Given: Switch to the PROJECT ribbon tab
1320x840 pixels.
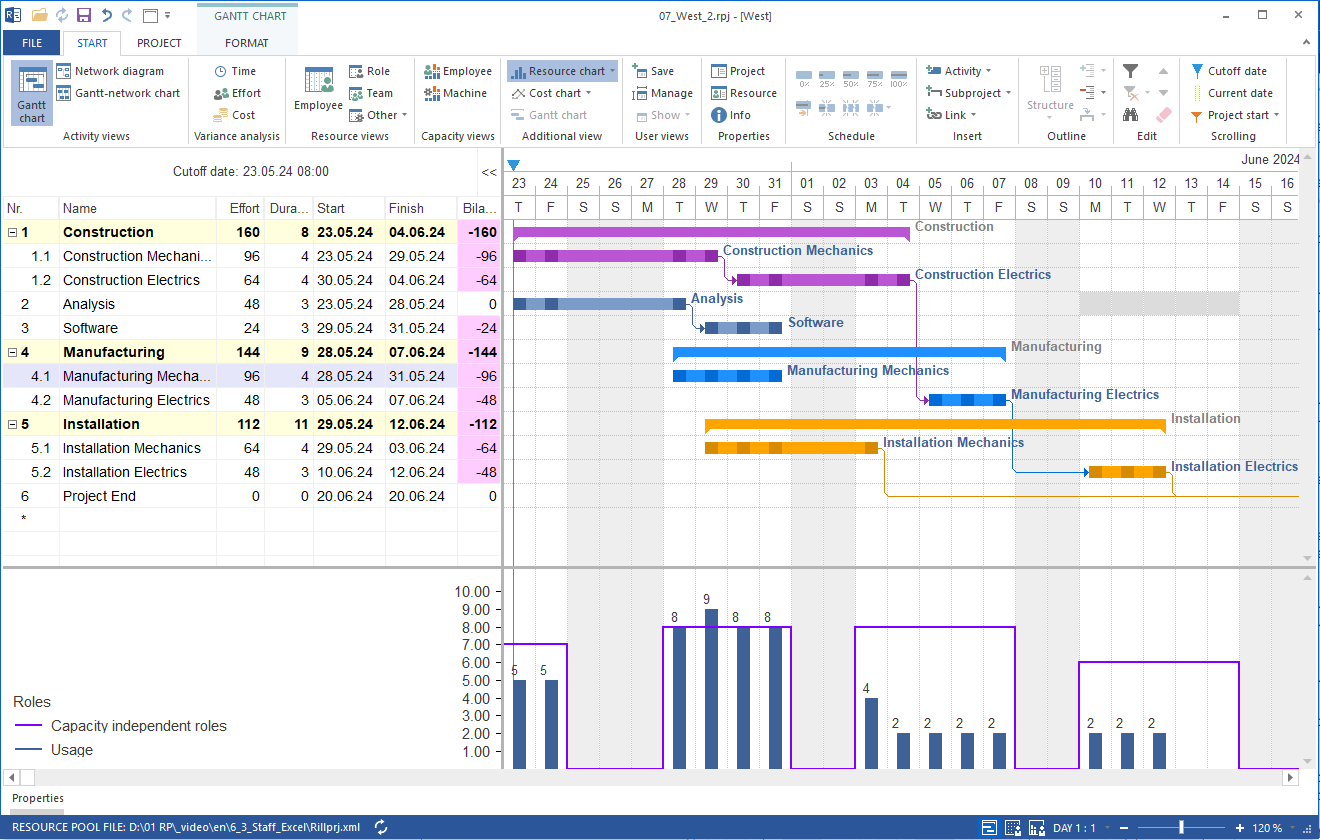Looking at the screenshot, I should click(158, 43).
